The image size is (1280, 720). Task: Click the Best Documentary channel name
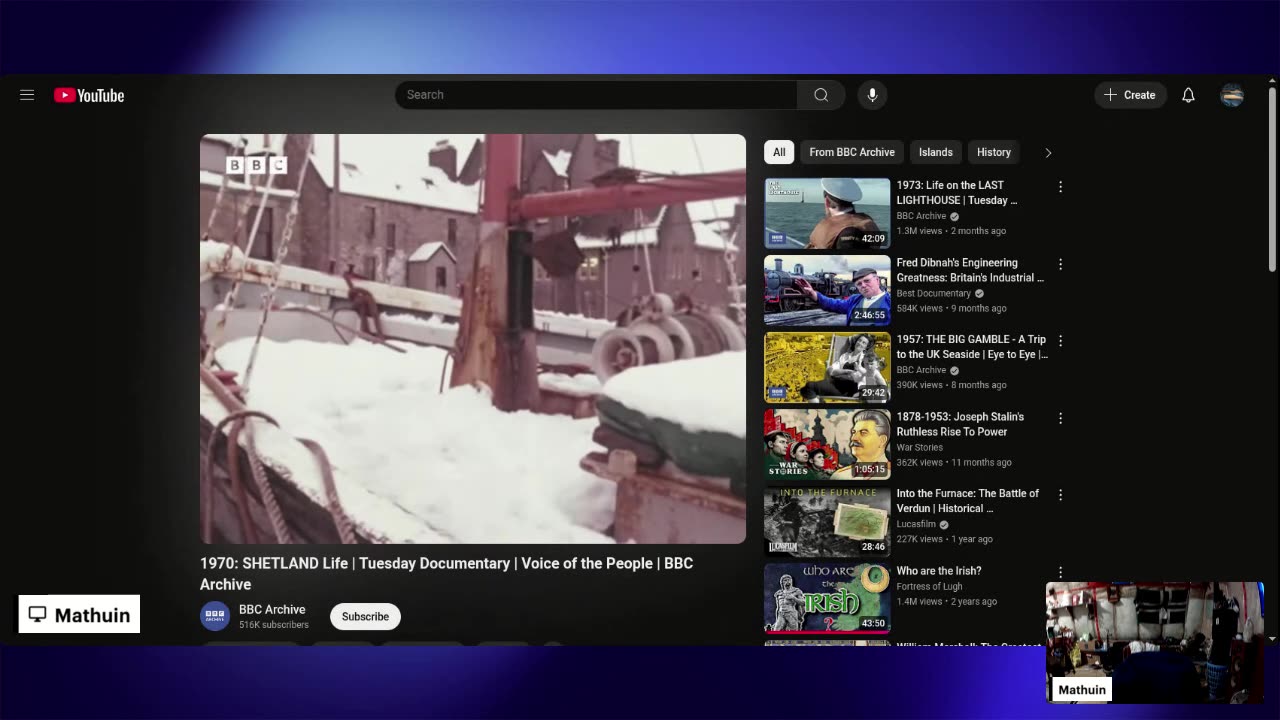click(x=934, y=293)
